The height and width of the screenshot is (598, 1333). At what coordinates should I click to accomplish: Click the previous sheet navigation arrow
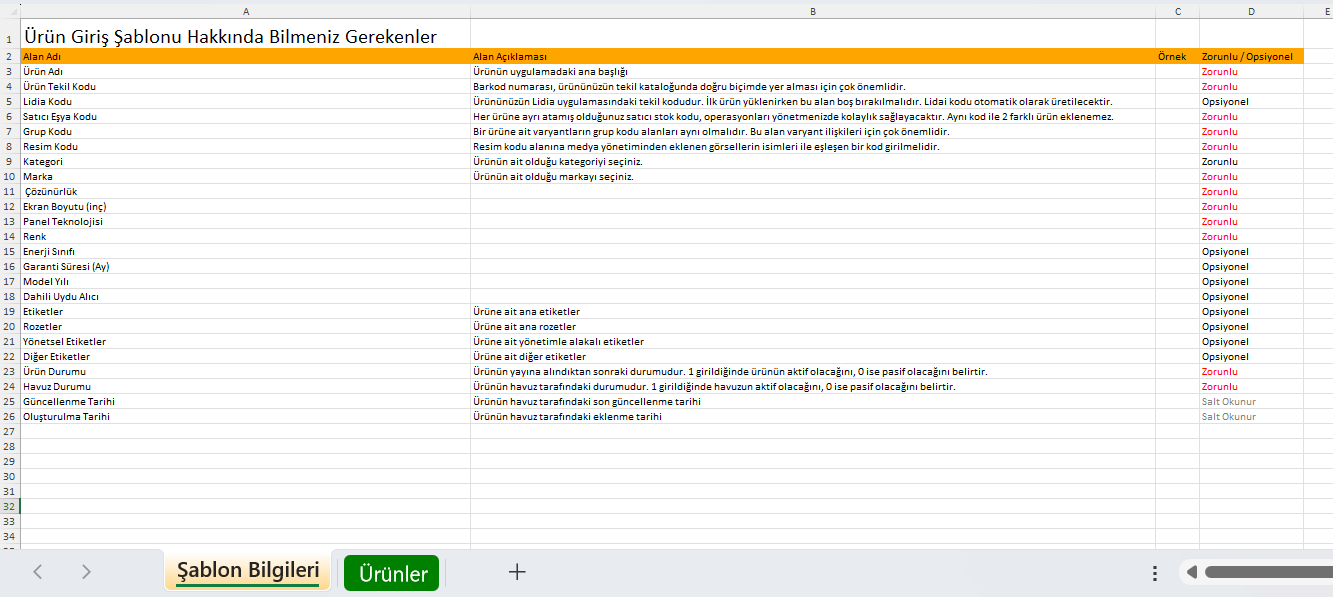[38, 572]
